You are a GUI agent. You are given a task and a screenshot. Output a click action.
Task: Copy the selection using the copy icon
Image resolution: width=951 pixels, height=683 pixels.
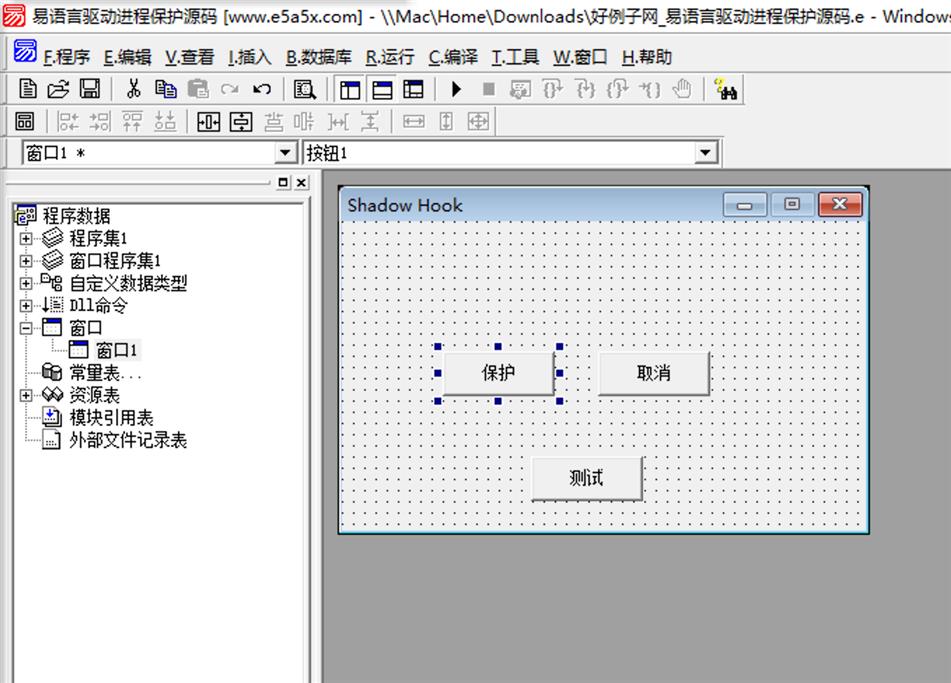click(166, 89)
